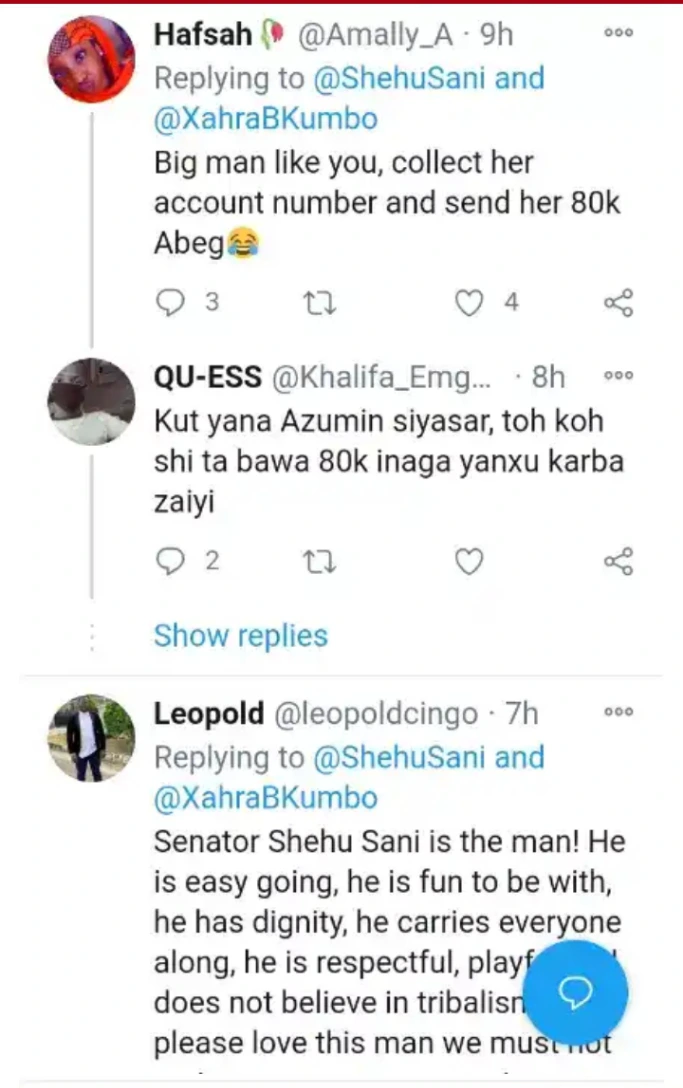Reply to QU-ESS's tweet
The height and width of the screenshot is (1088, 683).
(172, 562)
